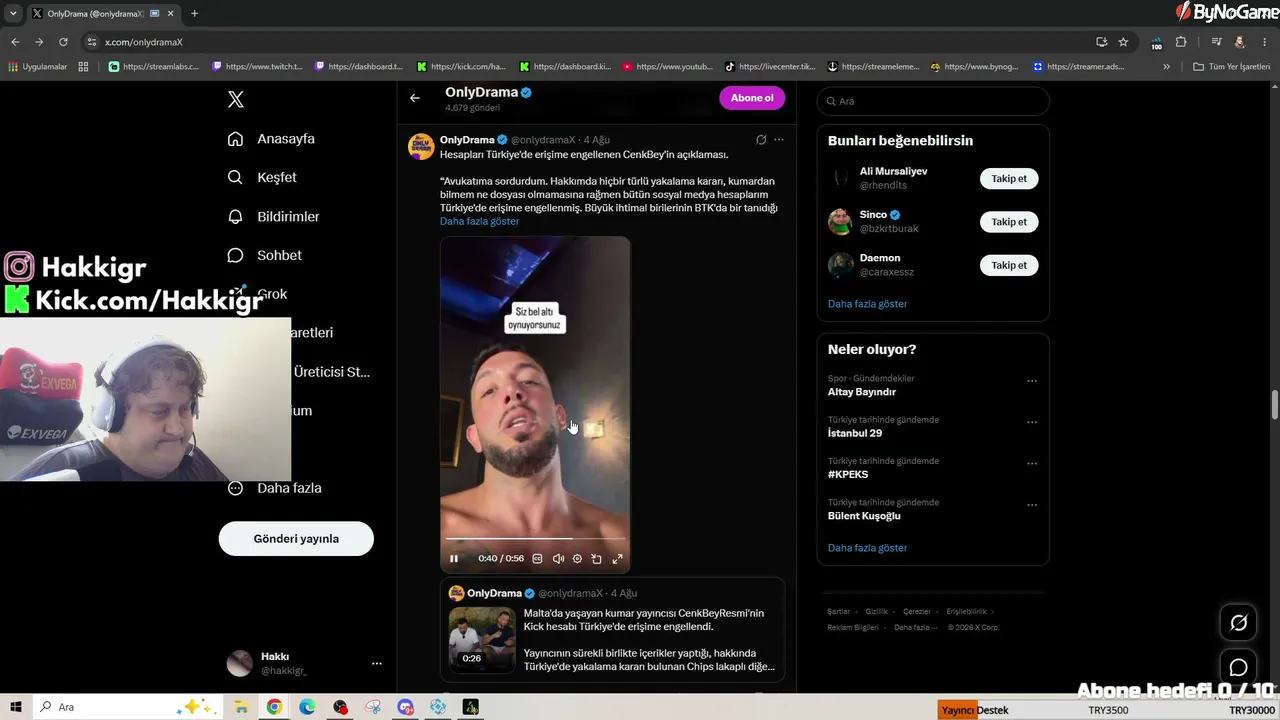The image size is (1280, 720).
Task: Open Anasayfa home page
Action: [x=271, y=139]
